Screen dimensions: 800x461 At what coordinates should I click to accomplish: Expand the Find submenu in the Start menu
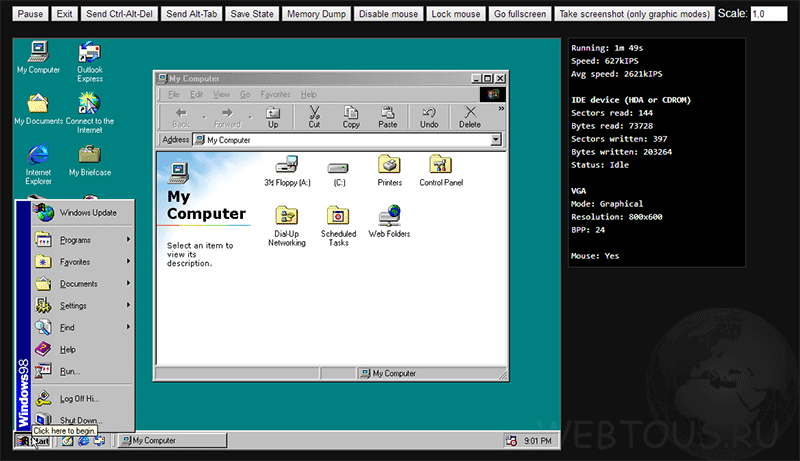tap(83, 327)
